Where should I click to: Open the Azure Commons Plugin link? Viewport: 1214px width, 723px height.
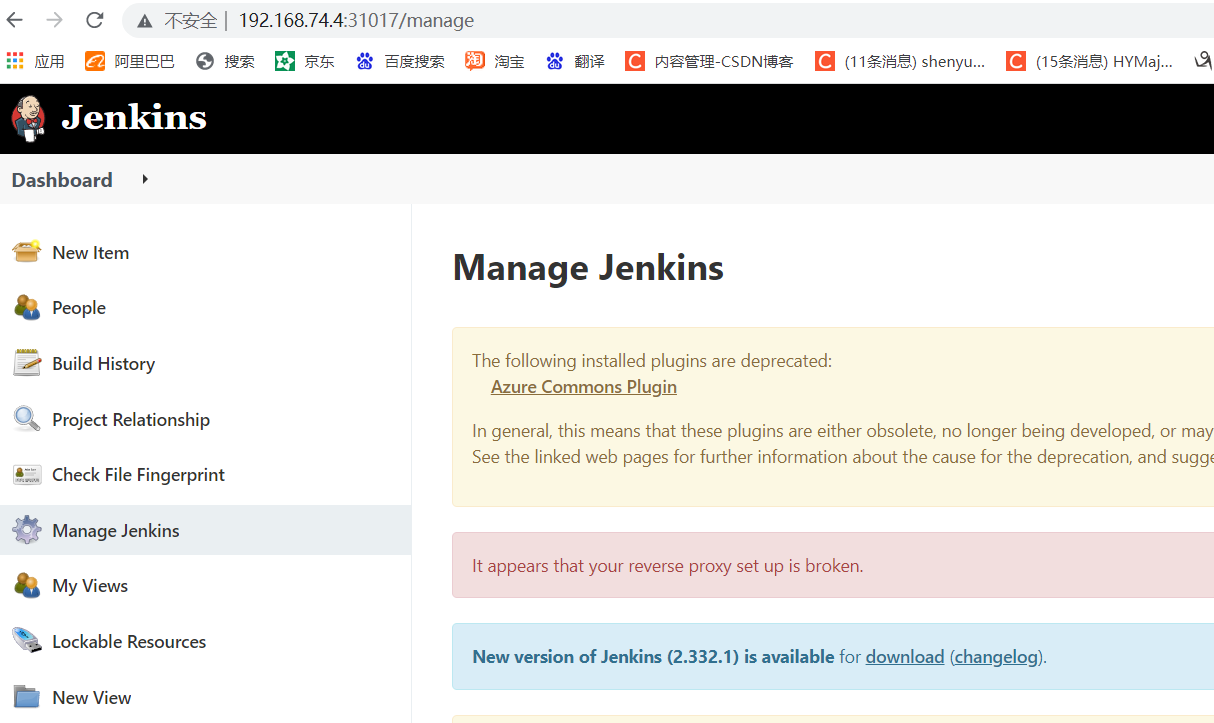click(583, 387)
